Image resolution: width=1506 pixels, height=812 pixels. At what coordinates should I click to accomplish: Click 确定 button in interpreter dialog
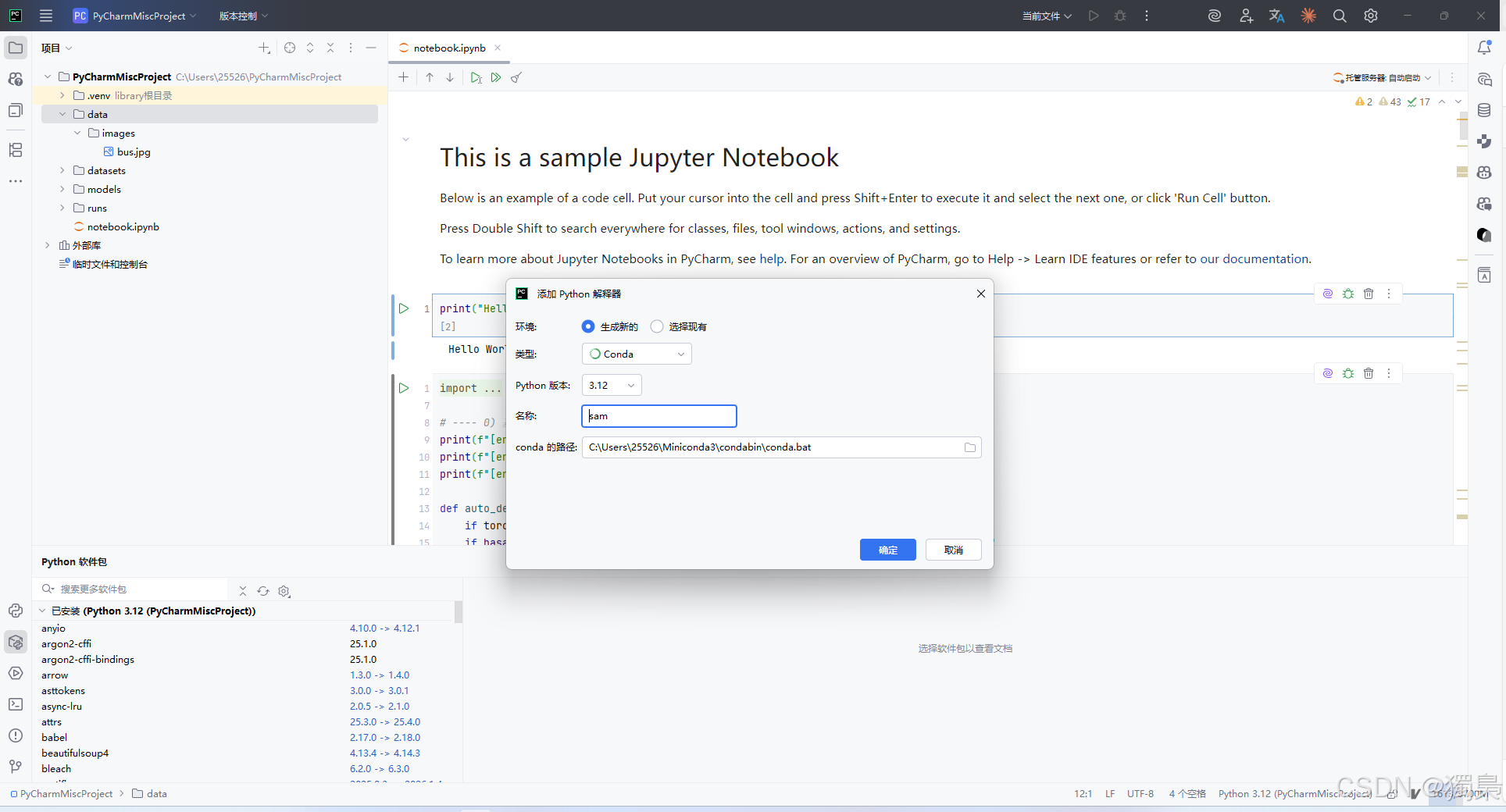pos(888,550)
